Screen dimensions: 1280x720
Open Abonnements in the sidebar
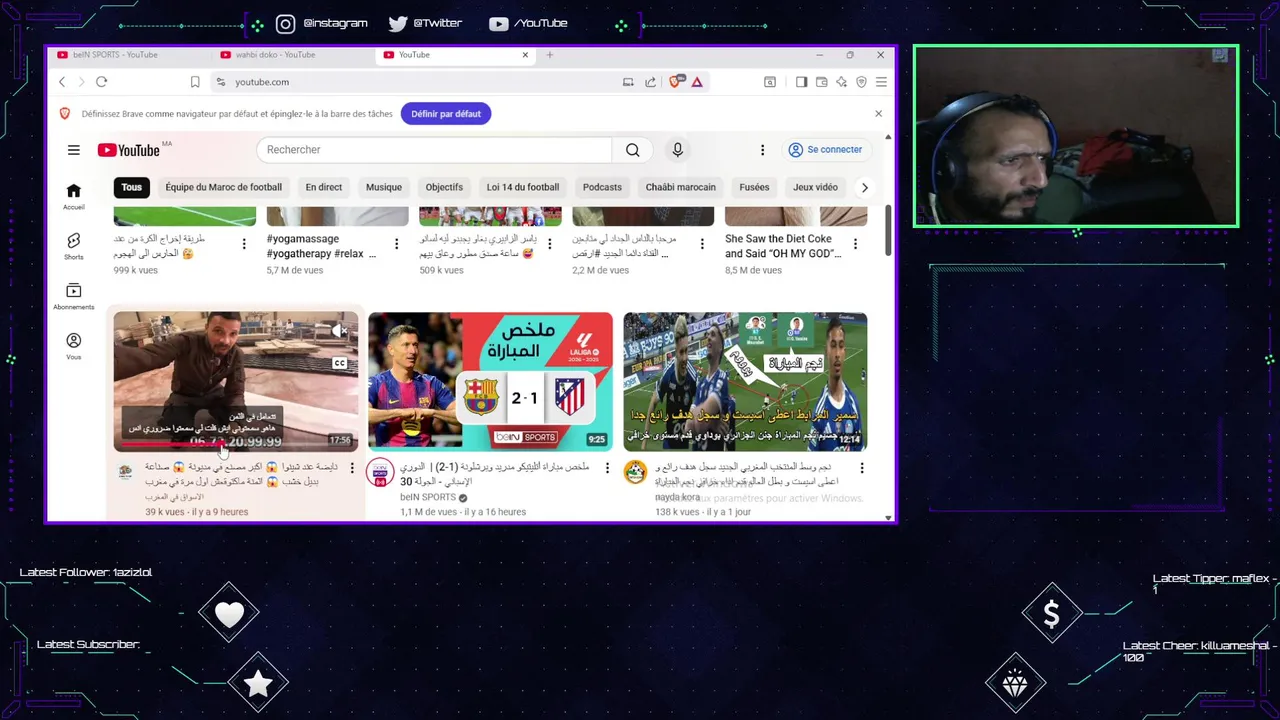point(74,296)
